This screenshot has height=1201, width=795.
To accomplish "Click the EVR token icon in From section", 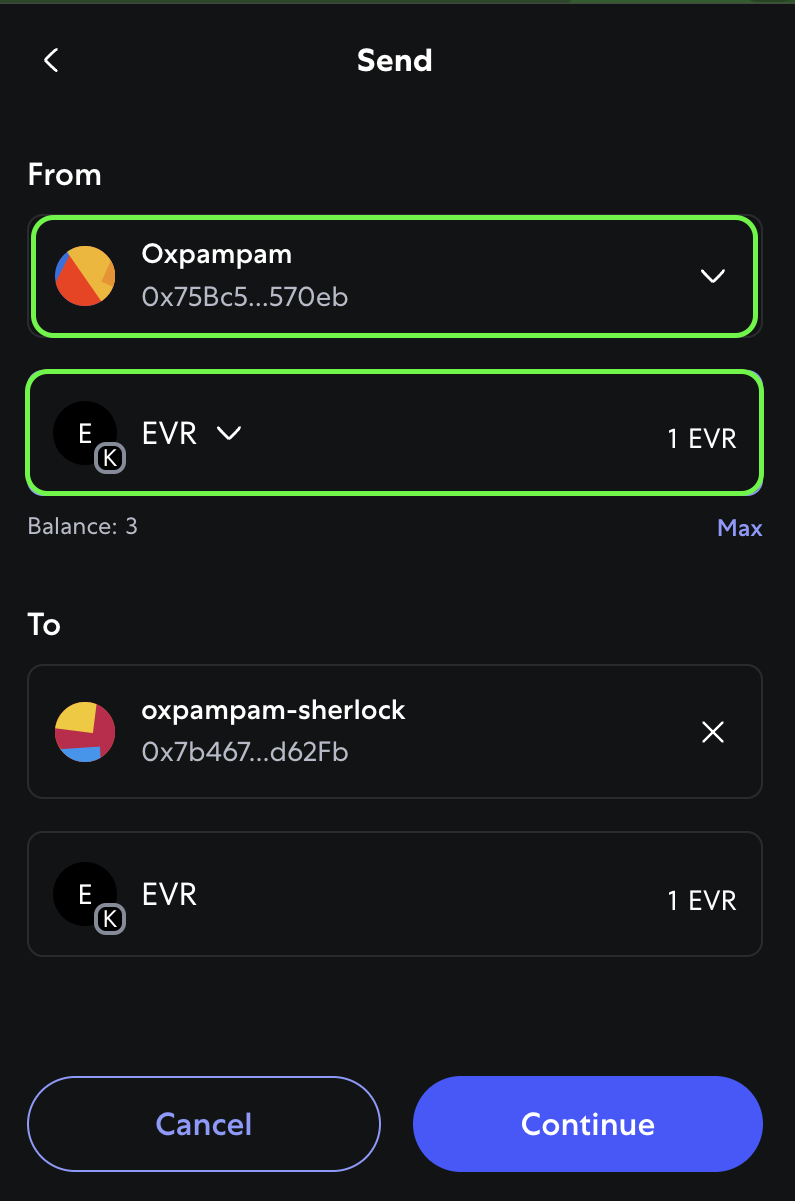I will (85, 433).
